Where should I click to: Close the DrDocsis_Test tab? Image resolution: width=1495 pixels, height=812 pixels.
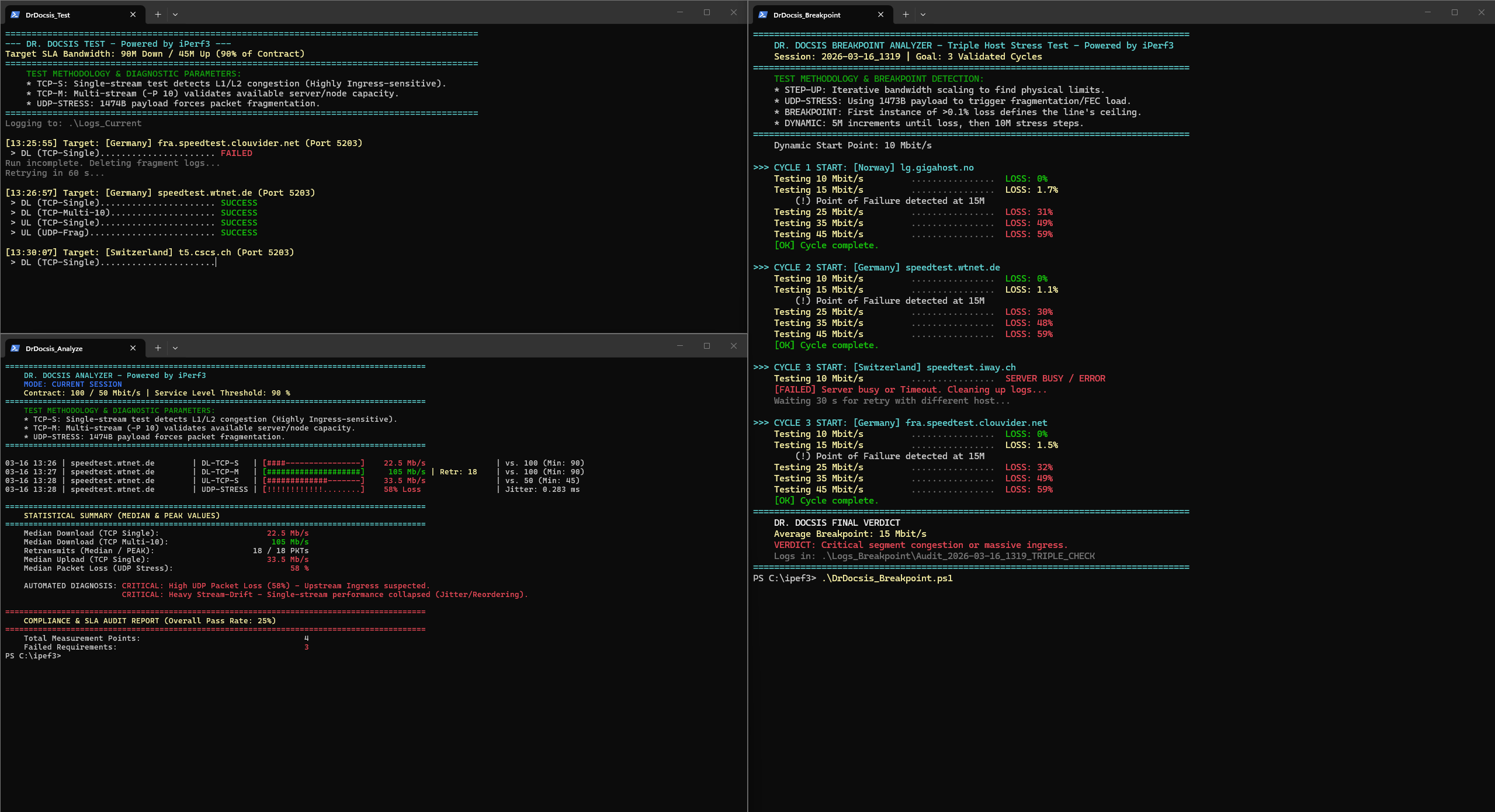133,15
